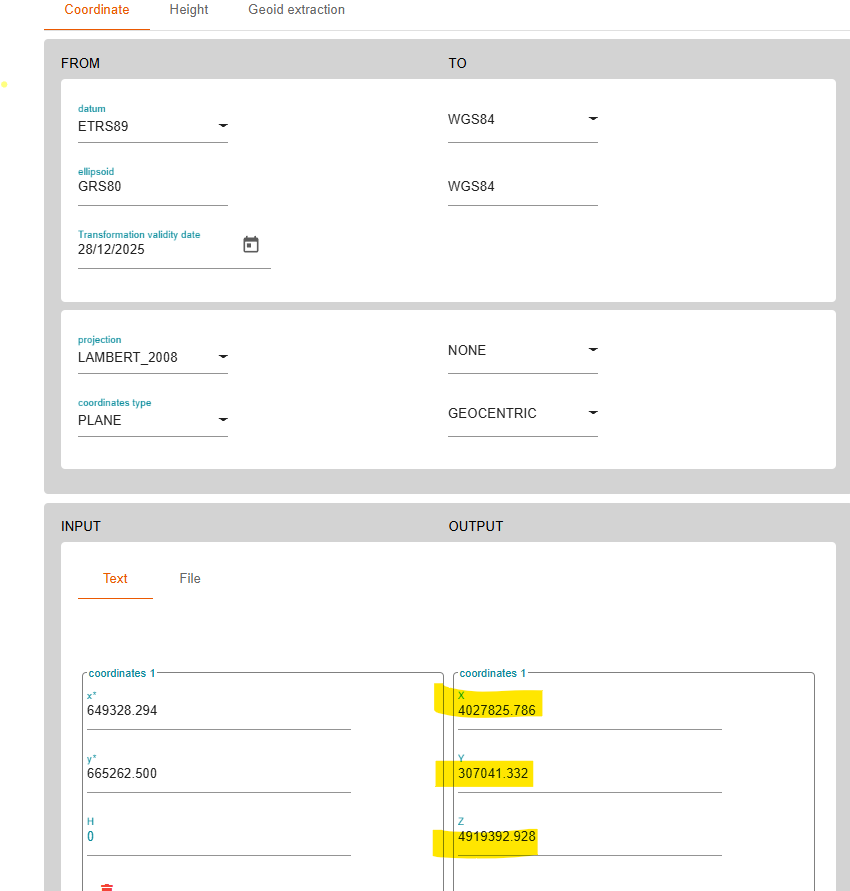Click the output Z value 4919392.928
Screen dimensions: 850x891
(587, 837)
